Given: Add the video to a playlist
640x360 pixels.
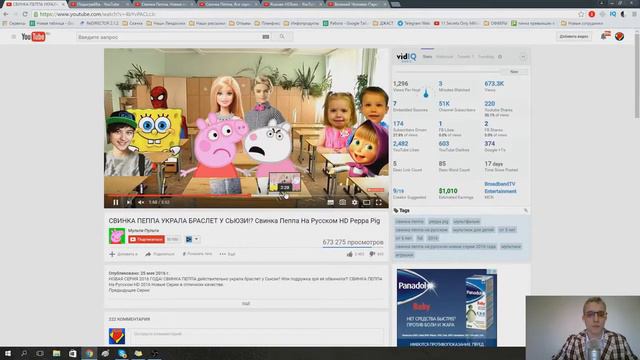Looking at the screenshot, I should coord(123,254).
